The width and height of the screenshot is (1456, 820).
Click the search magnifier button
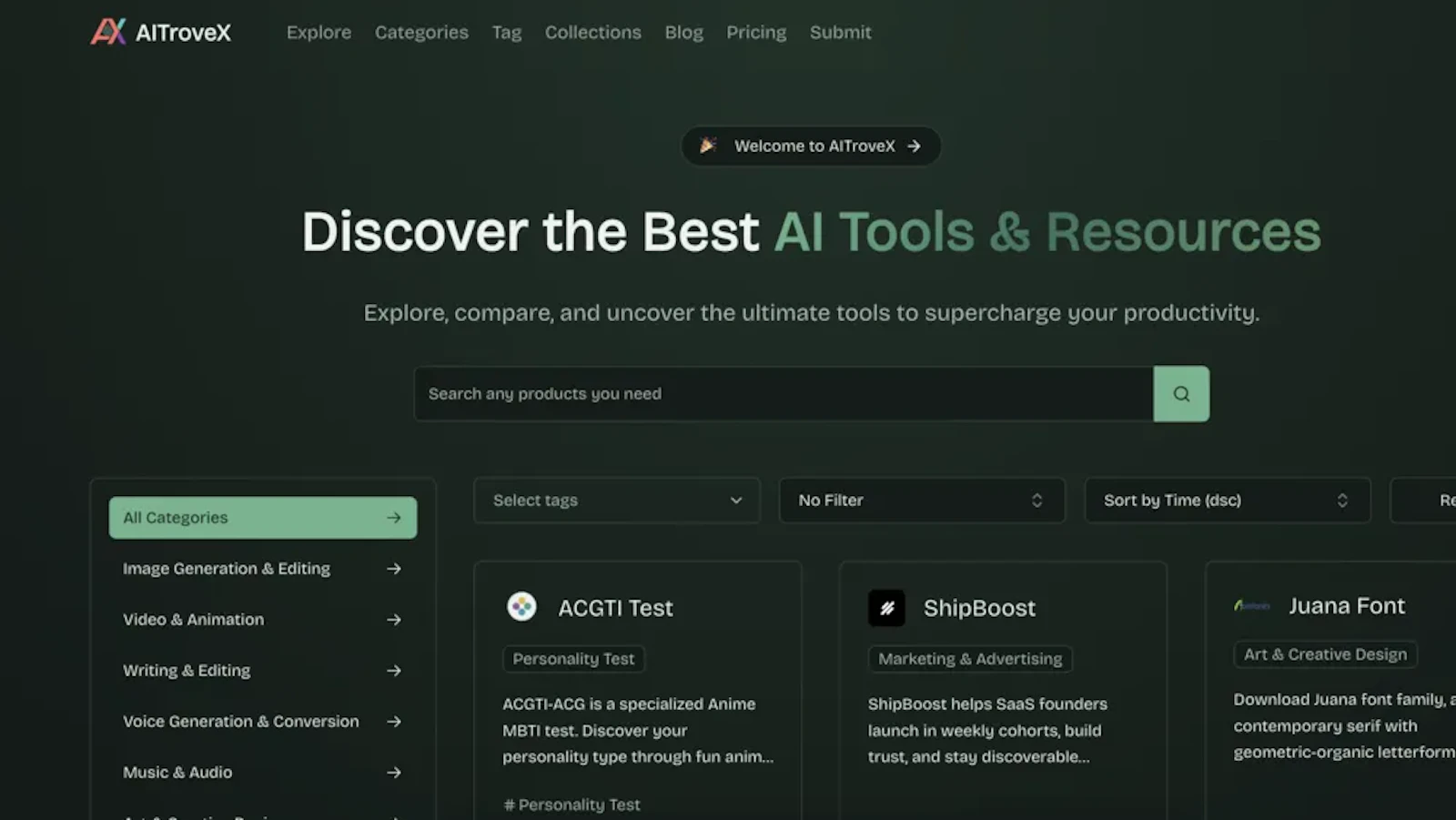(x=1180, y=393)
